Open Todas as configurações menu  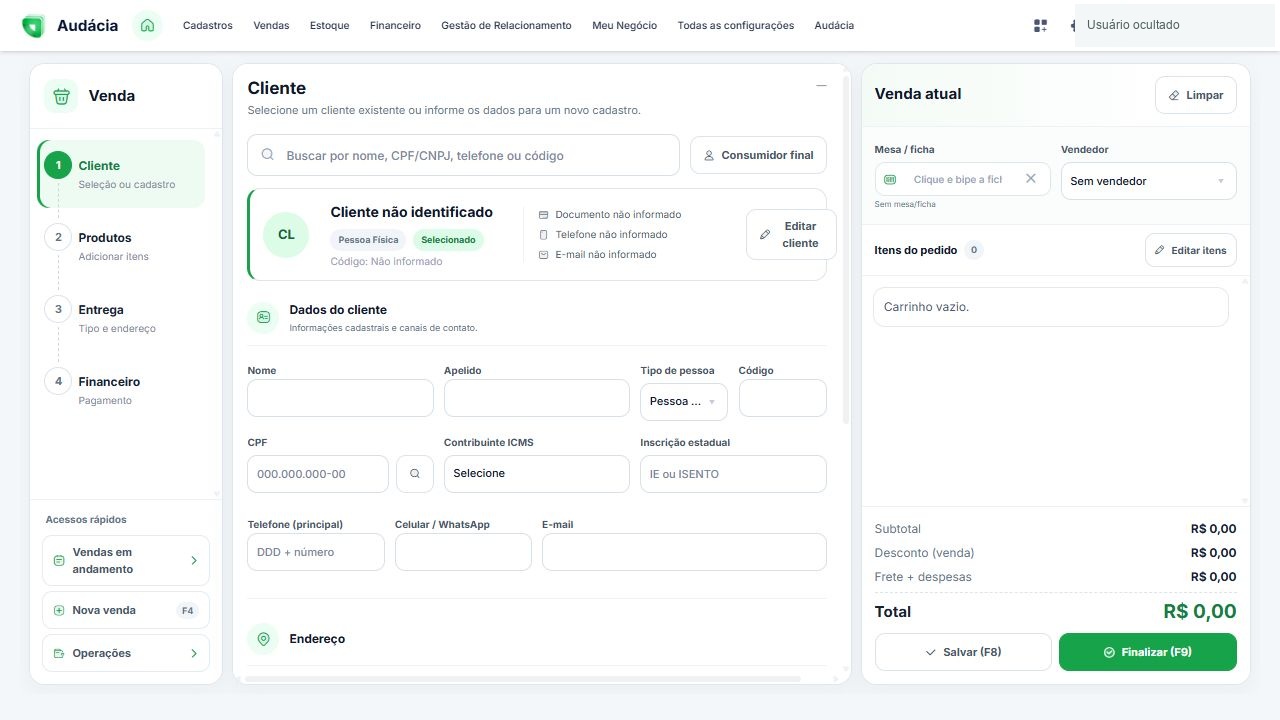[736, 26]
